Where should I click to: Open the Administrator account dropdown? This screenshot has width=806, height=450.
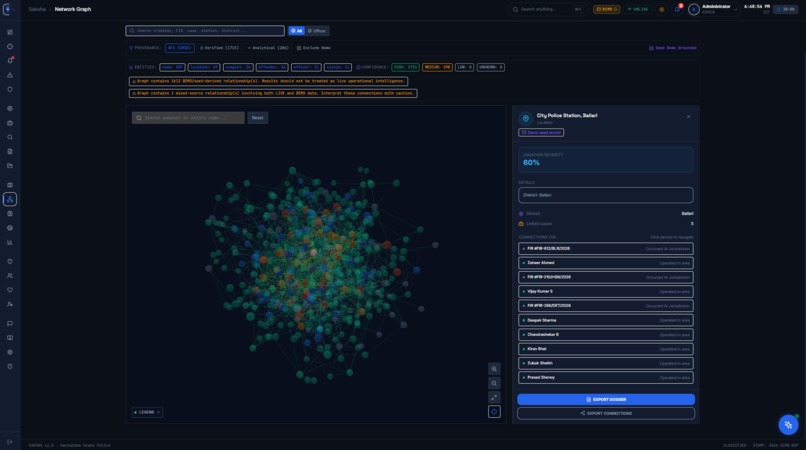(x=715, y=9)
